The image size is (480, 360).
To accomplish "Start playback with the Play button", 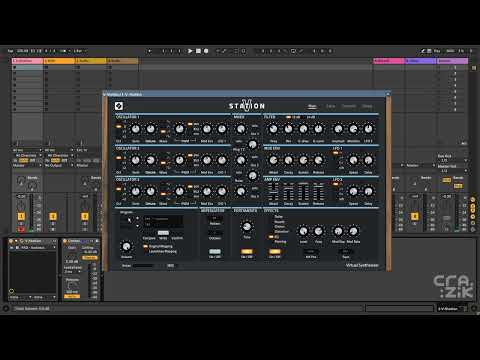I will click(190, 51).
